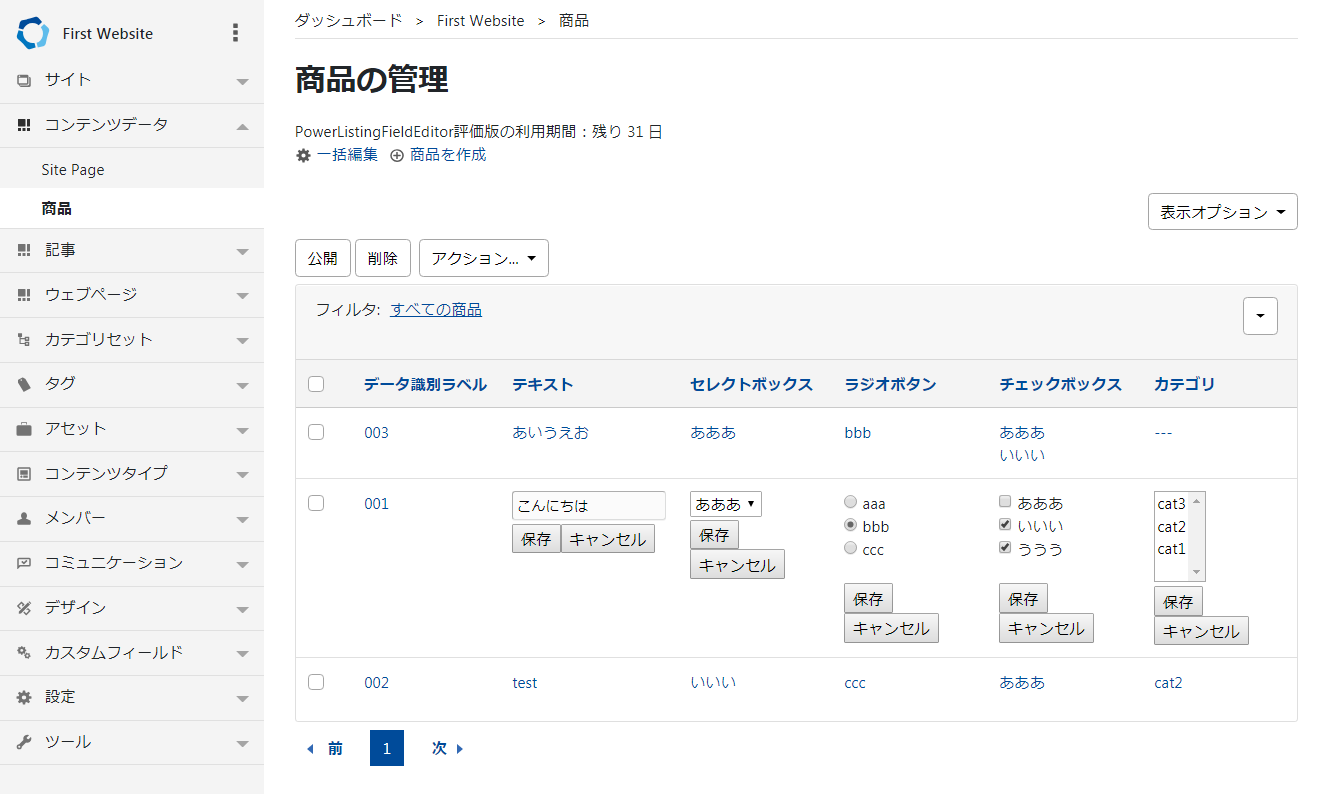Click the 設定 gear icon
Viewport: 1329px width, 794px height.
coord(24,697)
